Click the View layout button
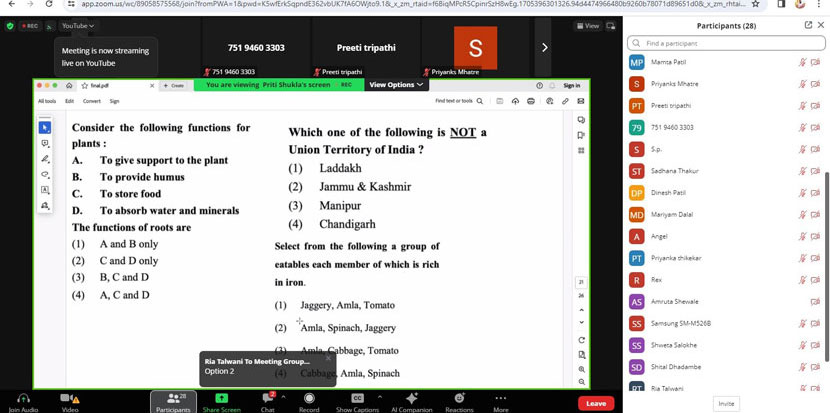The width and height of the screenshot is (830, 413). 588,25
